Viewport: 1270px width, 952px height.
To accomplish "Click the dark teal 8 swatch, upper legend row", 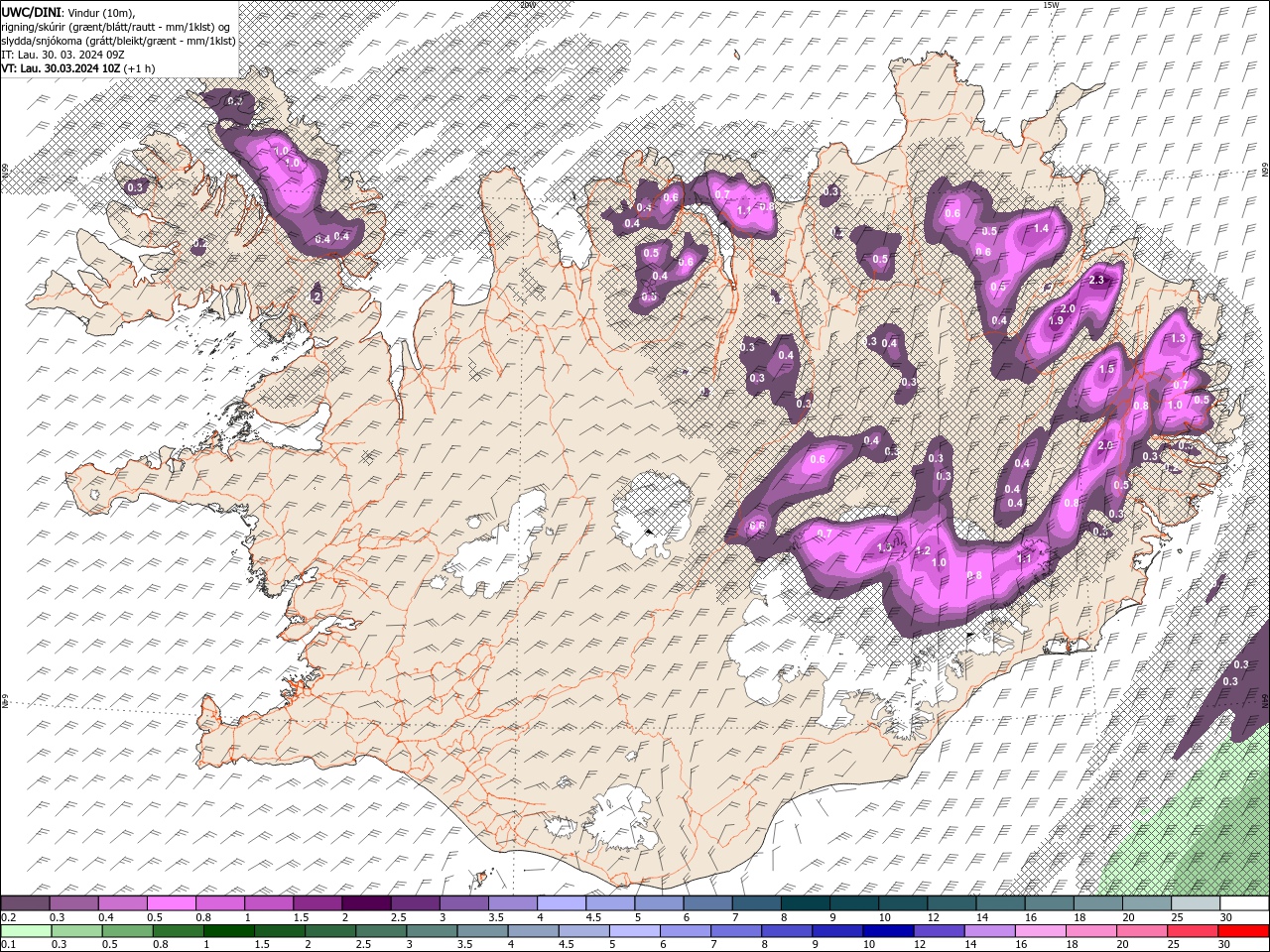I will click(x=806, y=903).
